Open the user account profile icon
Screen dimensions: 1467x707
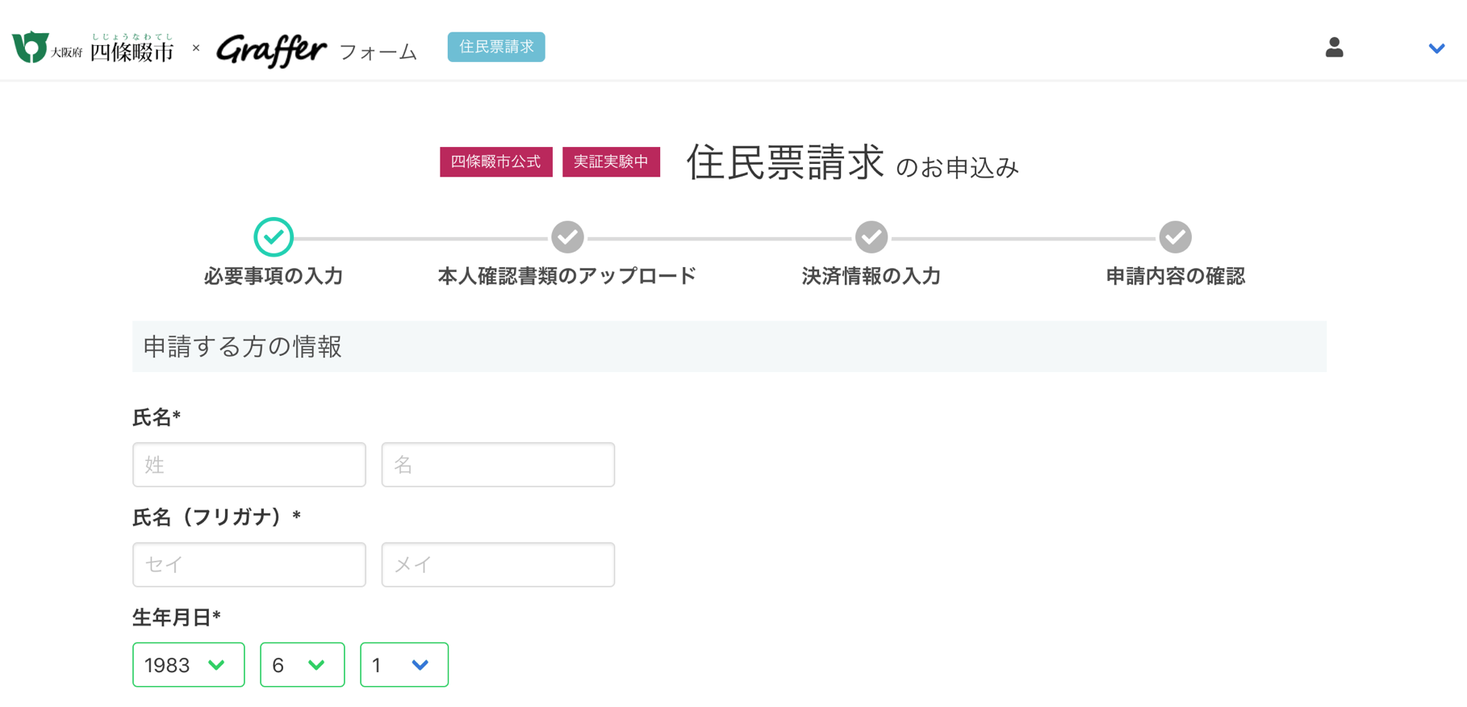pyautogui.click(x=1334, y=47)
